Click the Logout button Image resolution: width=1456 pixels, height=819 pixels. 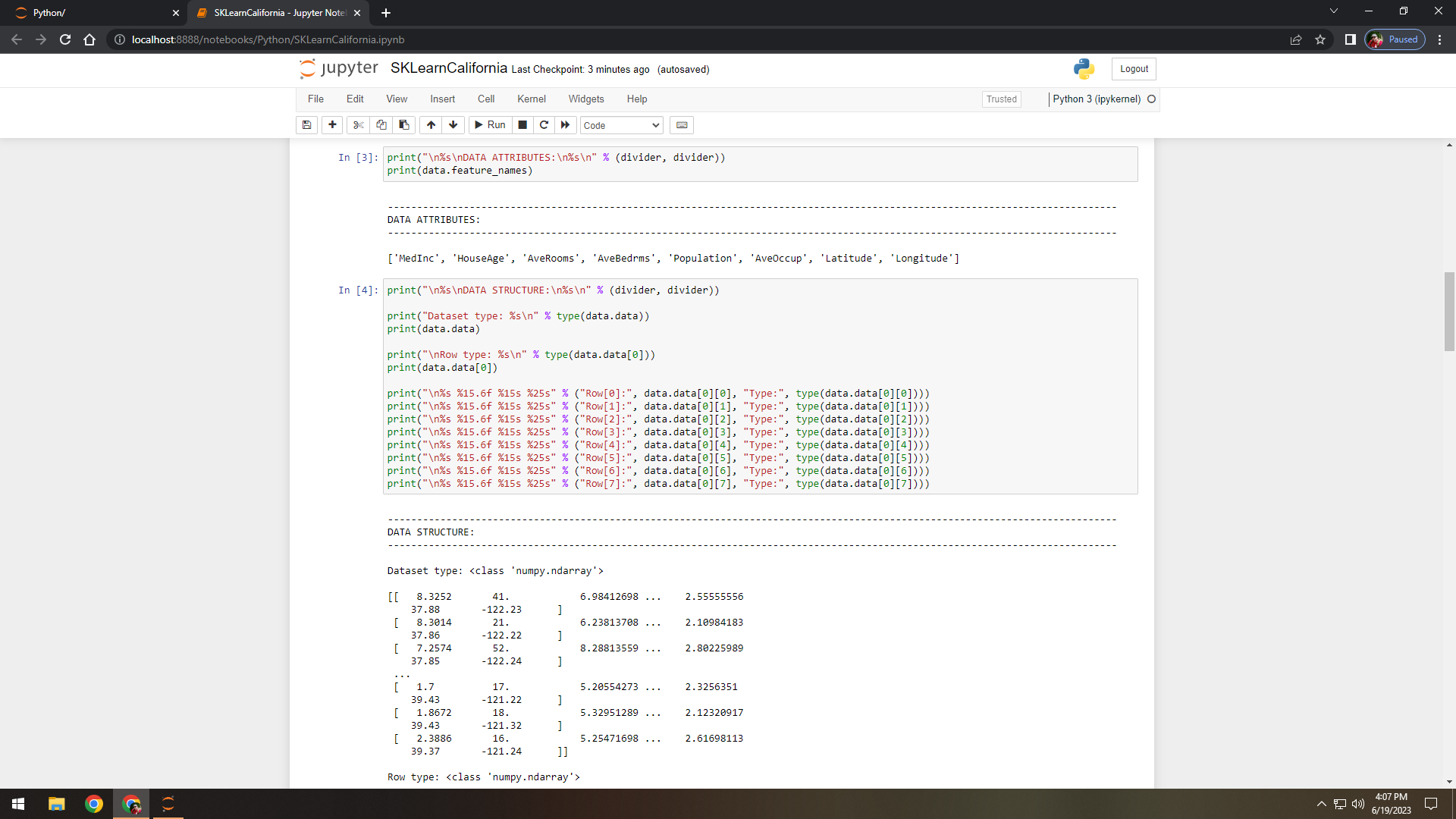pyautogui.click(x=1134, y=69)
